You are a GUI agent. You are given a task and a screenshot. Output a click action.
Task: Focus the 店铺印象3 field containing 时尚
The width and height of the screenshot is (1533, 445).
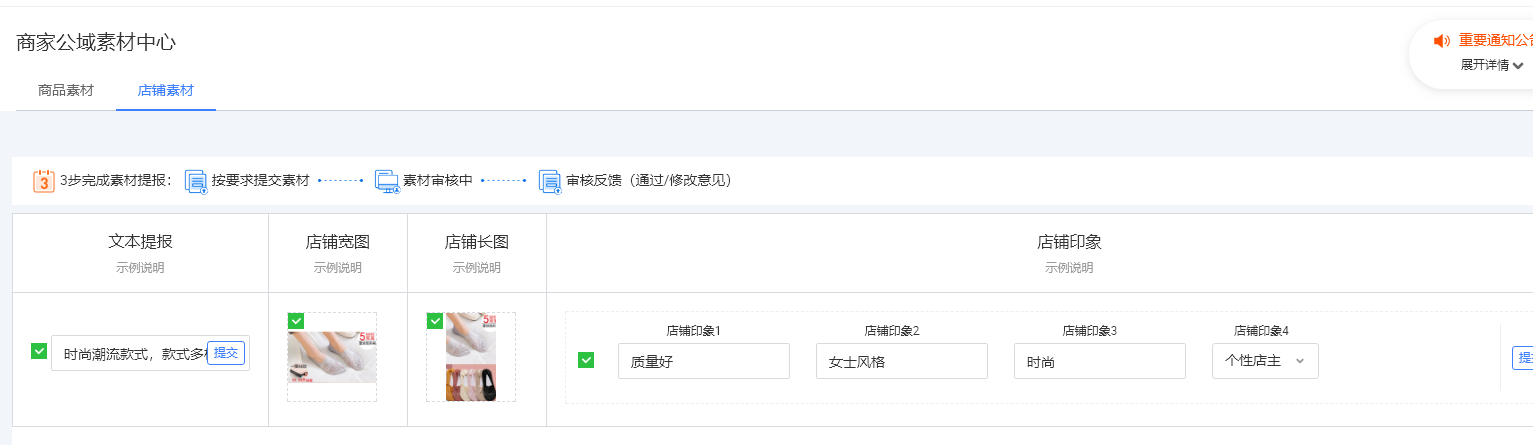pos(1099,361)
